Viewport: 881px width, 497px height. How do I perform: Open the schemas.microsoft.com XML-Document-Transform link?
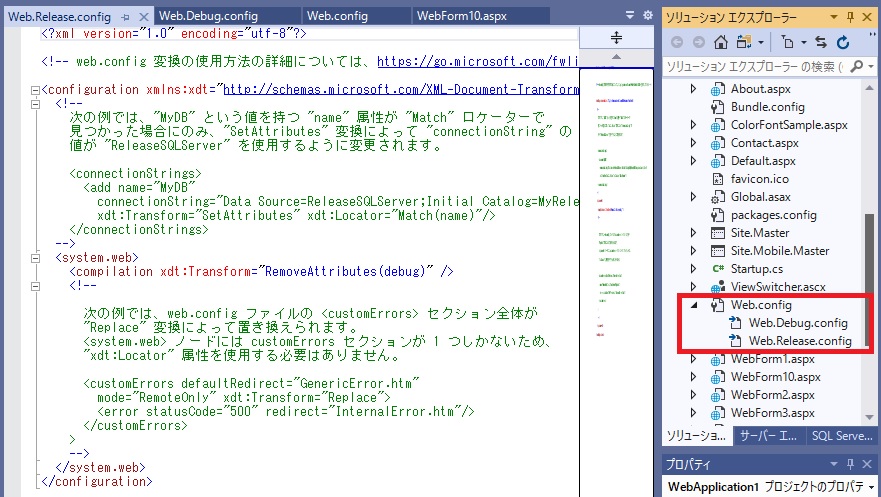pos(401,89)
